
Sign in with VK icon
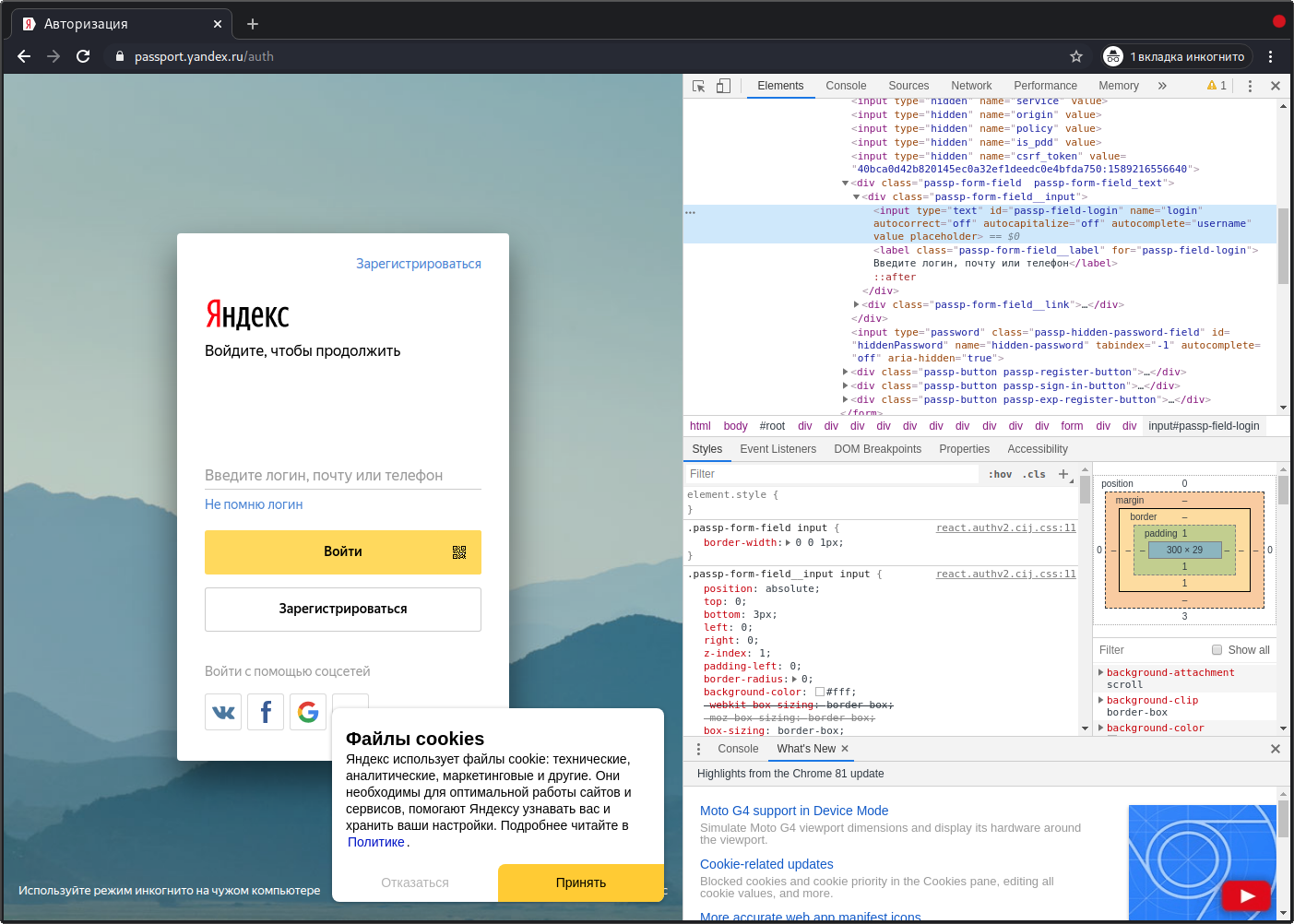(x=223, y=712)
